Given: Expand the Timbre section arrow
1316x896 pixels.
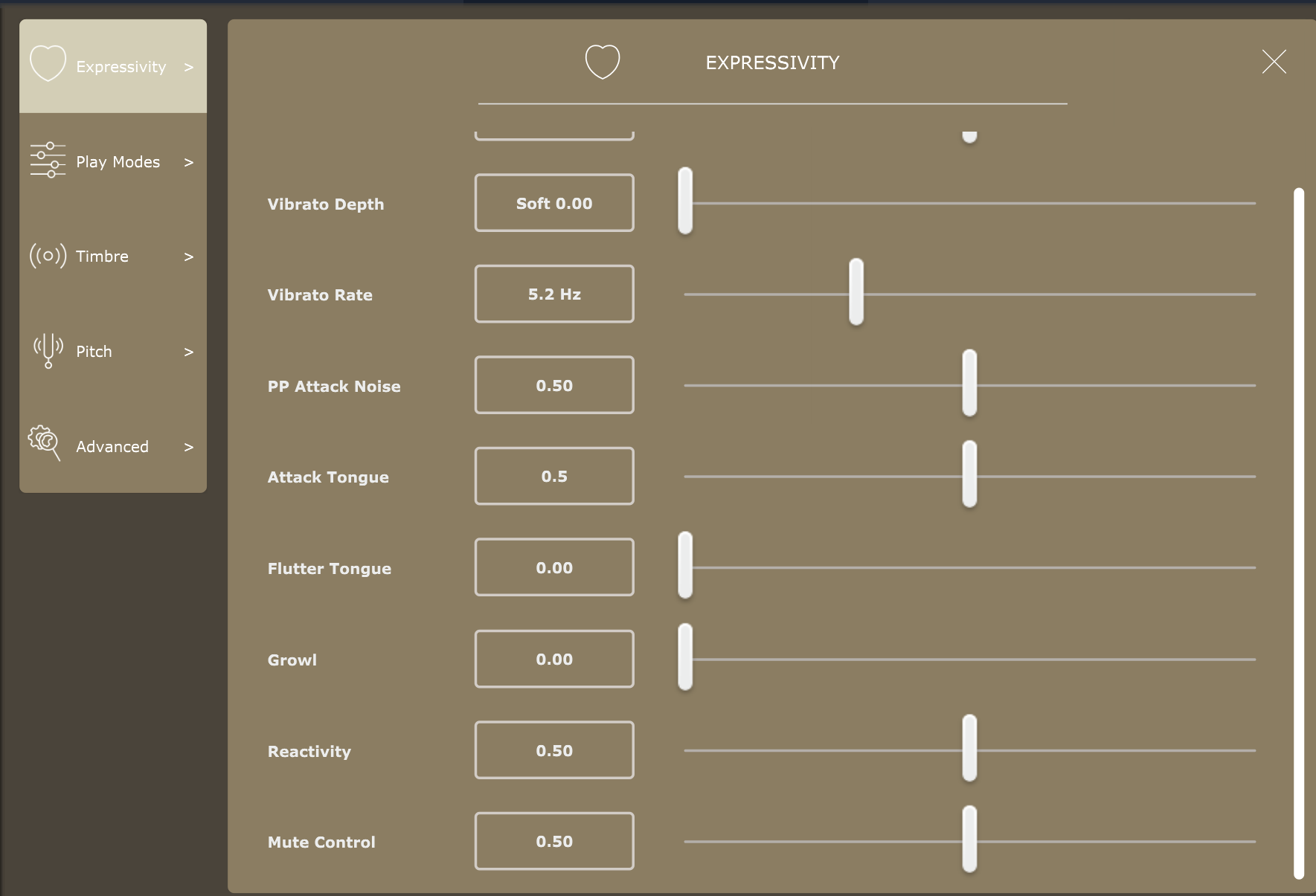Looking at the screenshot, I should click(x=188, y=257).
